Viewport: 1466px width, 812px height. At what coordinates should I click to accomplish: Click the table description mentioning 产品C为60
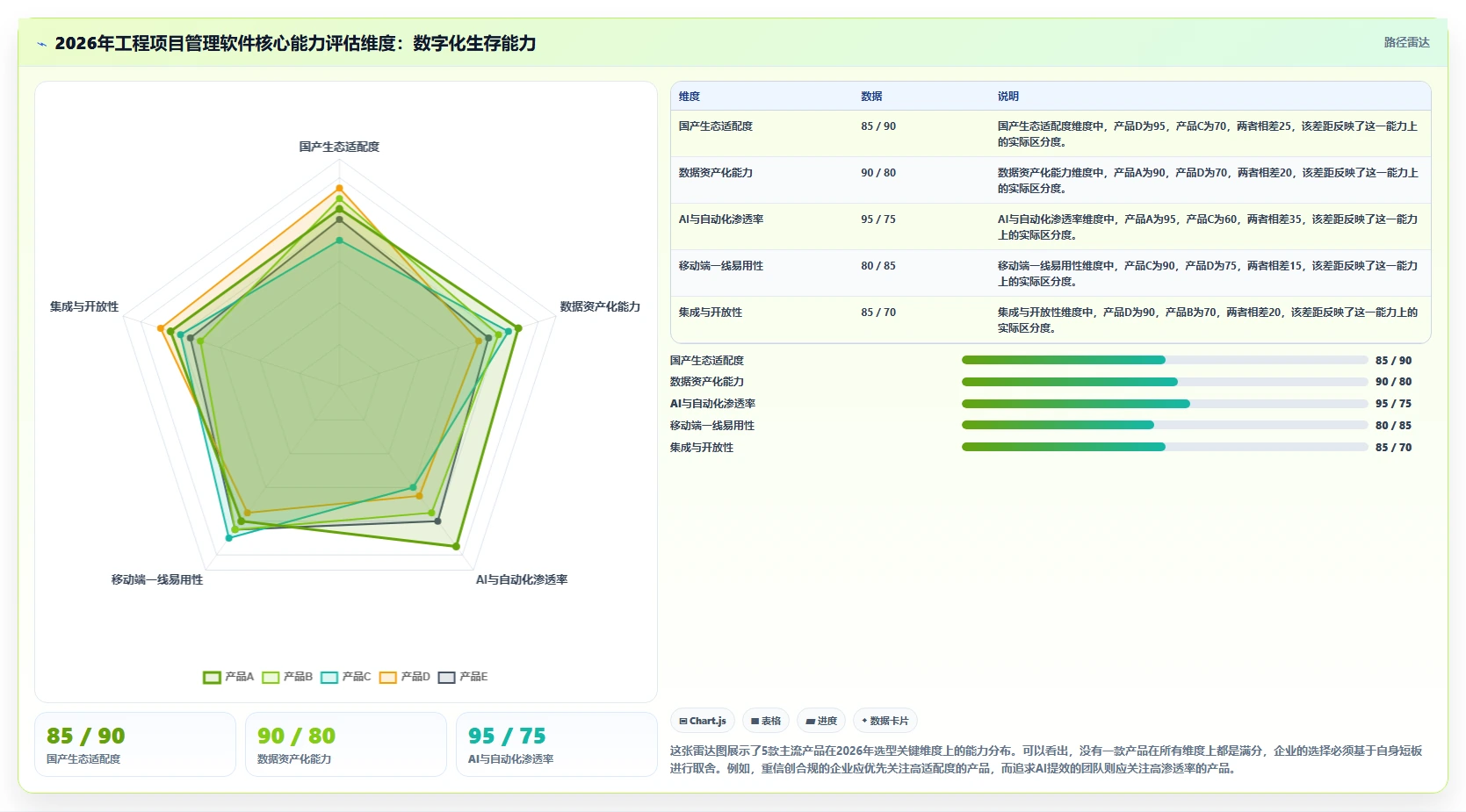1208,227
